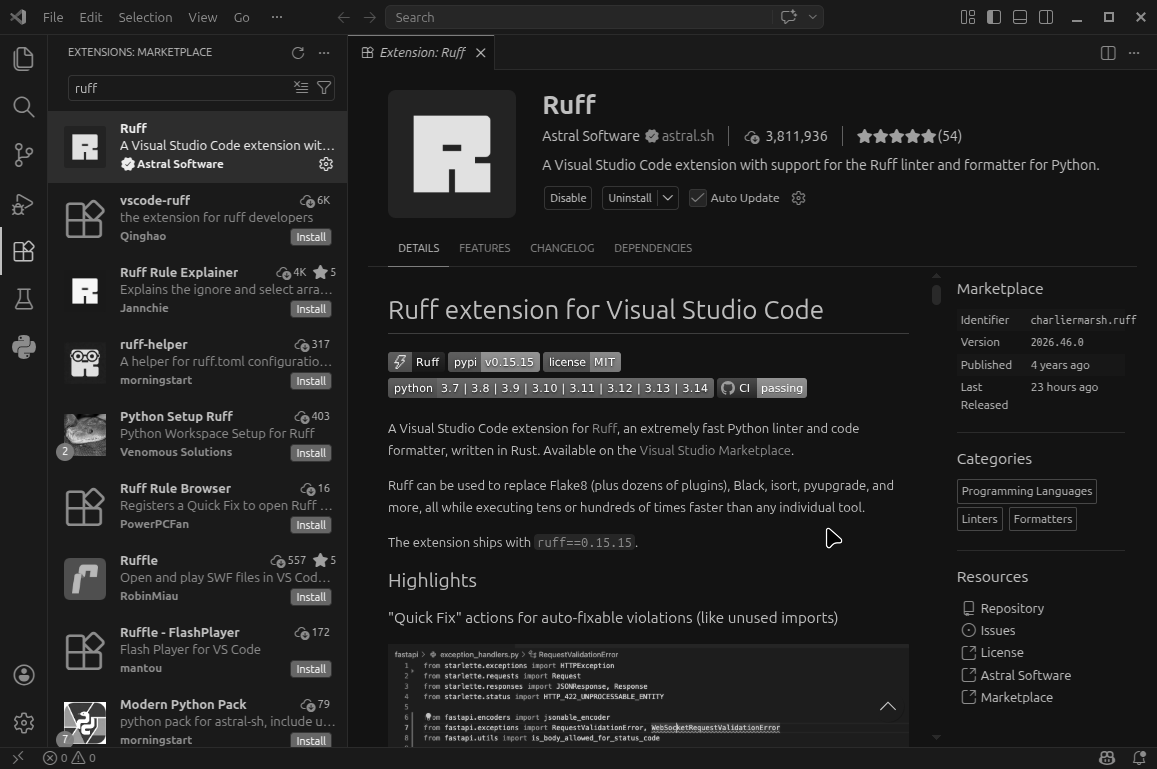Open the Selection menu
Viewport: 1157px width, 769px height.
click(145, 17)
